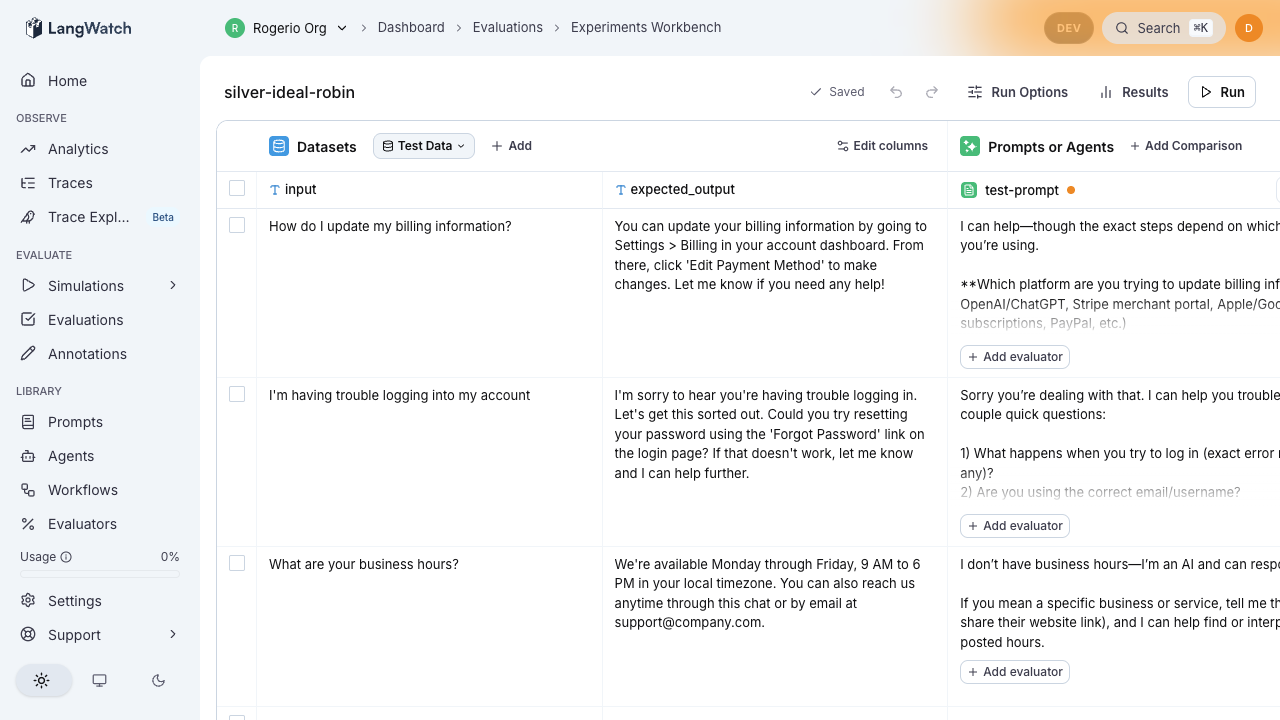Click the input column header
The image size is (1280, 720).
(429, 190)
